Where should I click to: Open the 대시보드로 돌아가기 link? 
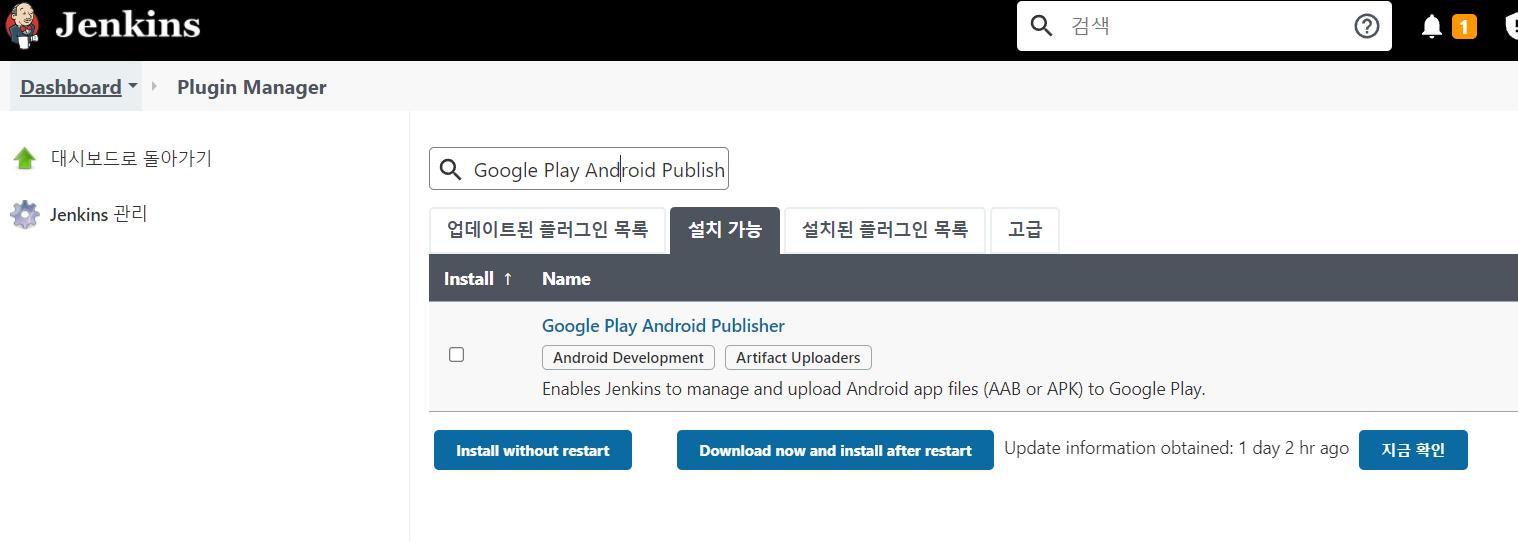[131, 158]
